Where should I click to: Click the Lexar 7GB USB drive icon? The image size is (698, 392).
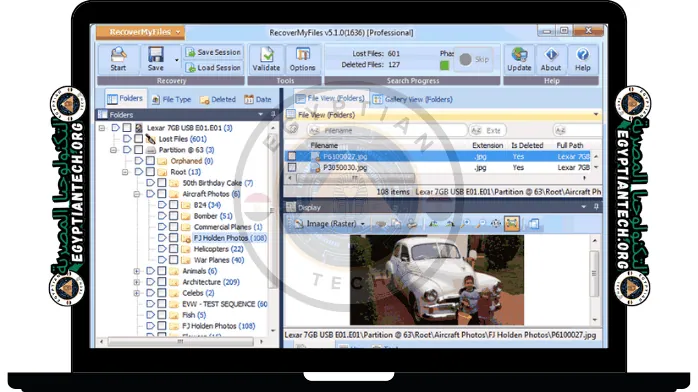tap(139, 128)
